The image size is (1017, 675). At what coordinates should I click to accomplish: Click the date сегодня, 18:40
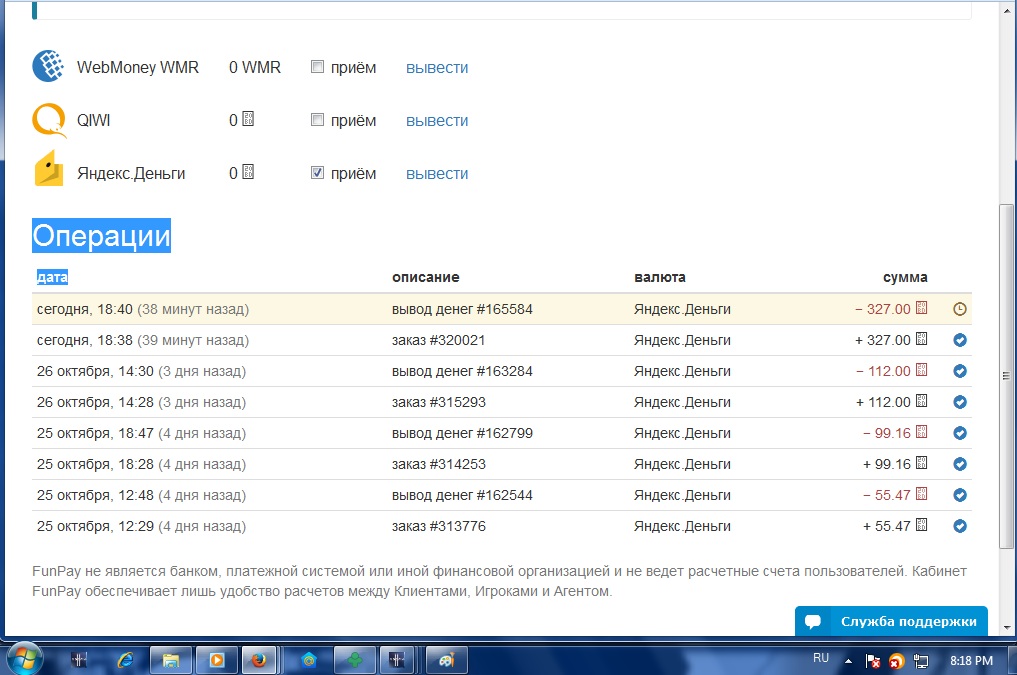[x=84, y=309]
